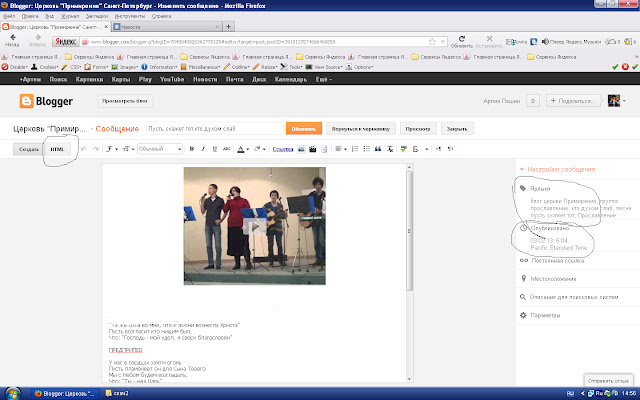
Task: Expand the Ещё menu in Google bar
Action: 323,79
